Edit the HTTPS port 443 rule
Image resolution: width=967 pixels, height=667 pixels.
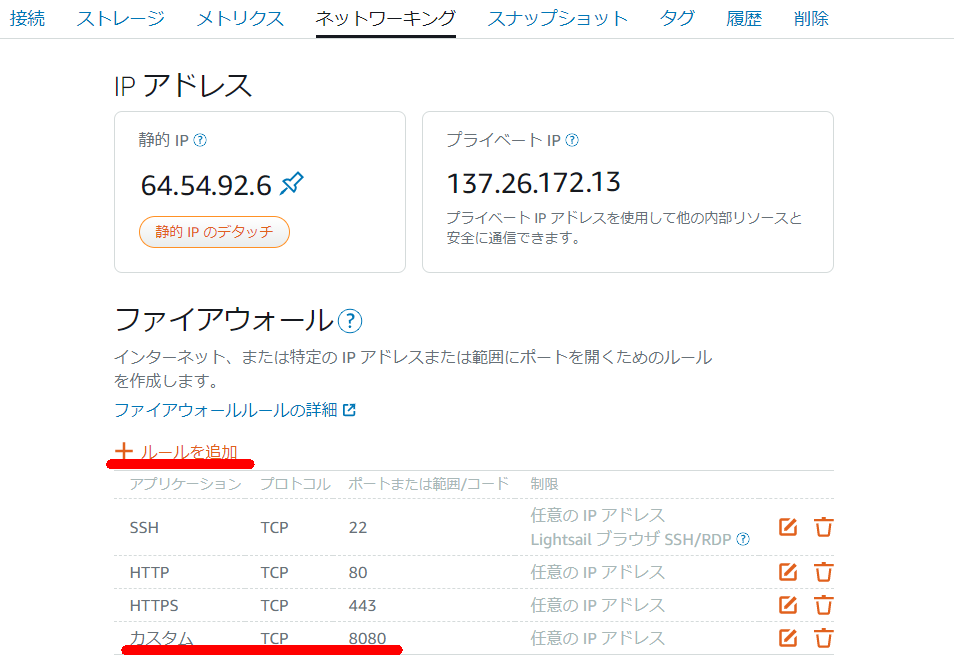(788, 605)
